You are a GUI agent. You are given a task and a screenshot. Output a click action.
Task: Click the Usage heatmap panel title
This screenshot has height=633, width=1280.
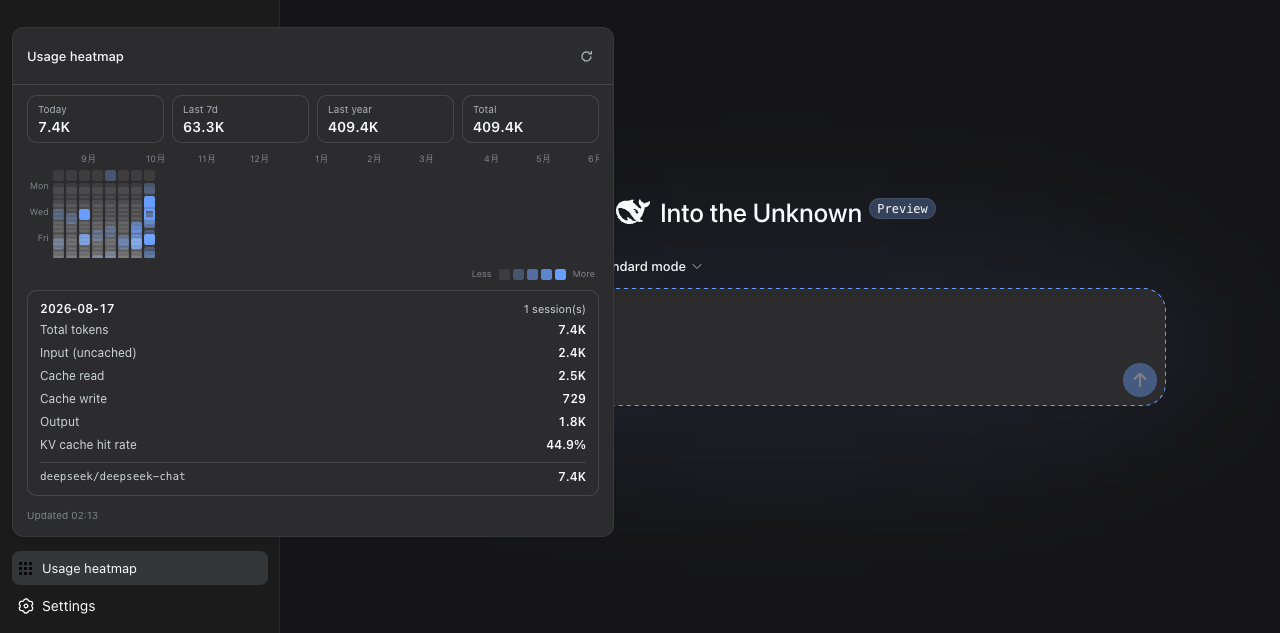[x=75, y=57]
